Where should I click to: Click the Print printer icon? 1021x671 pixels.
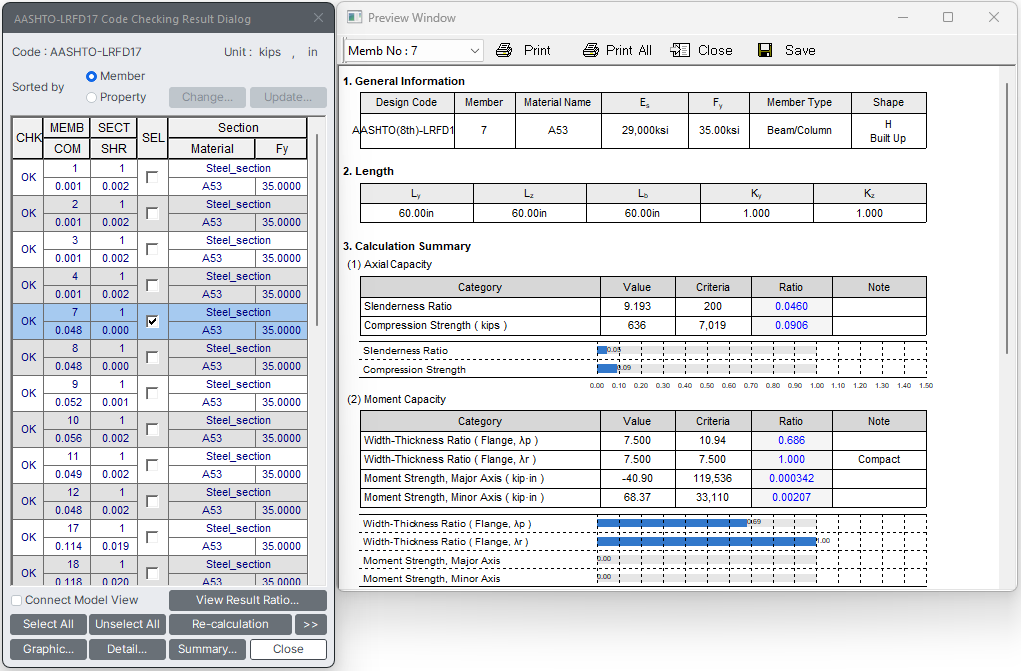click(504, 50)
